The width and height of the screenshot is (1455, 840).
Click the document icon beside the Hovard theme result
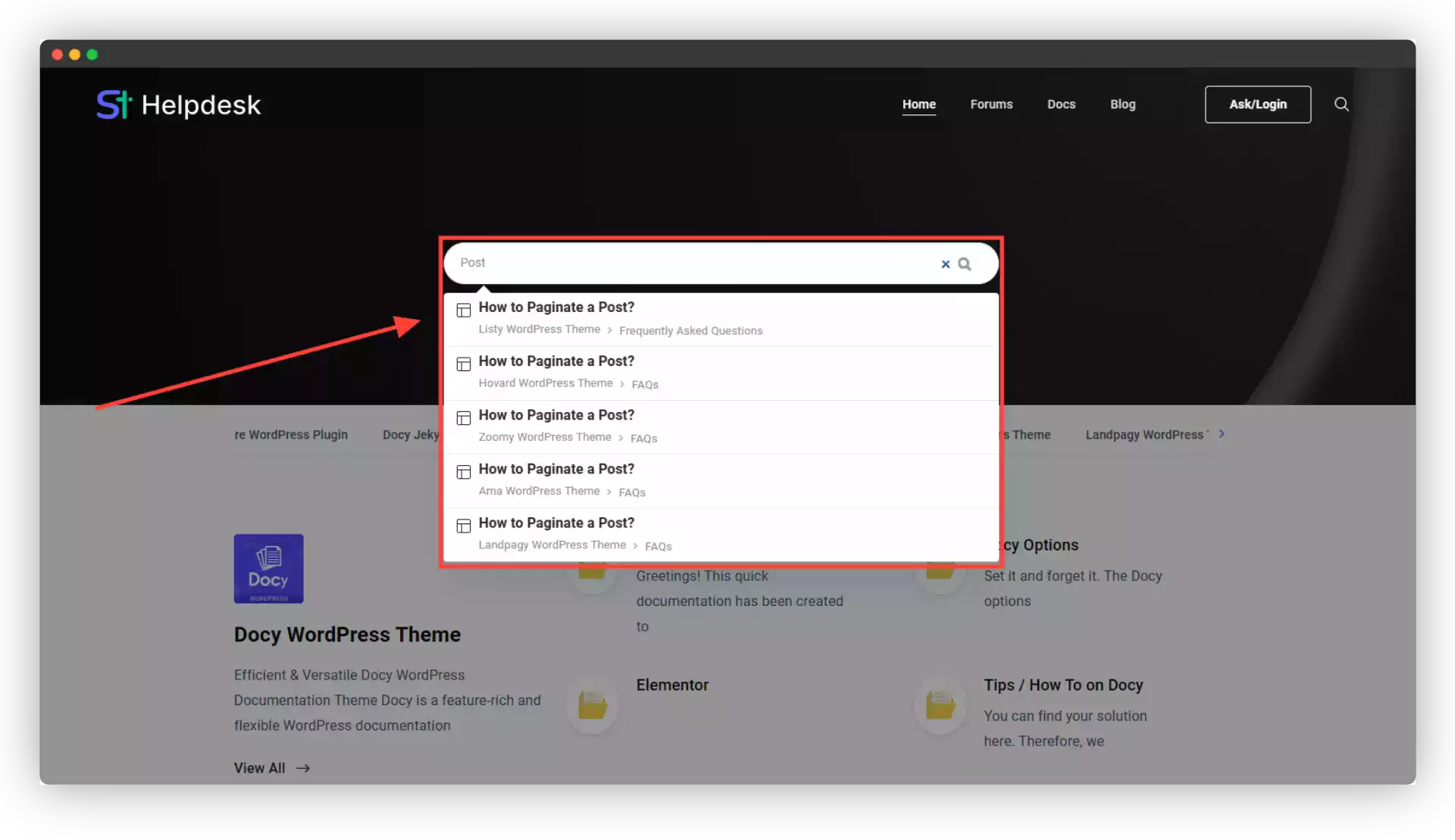point(464,364)
